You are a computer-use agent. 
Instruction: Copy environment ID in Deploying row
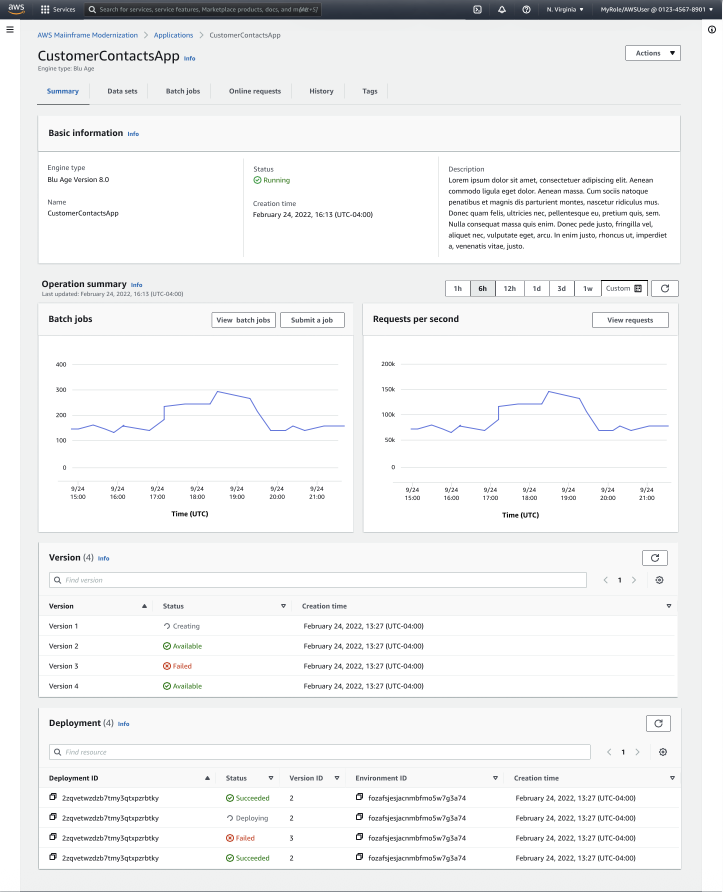click(360, 817)
